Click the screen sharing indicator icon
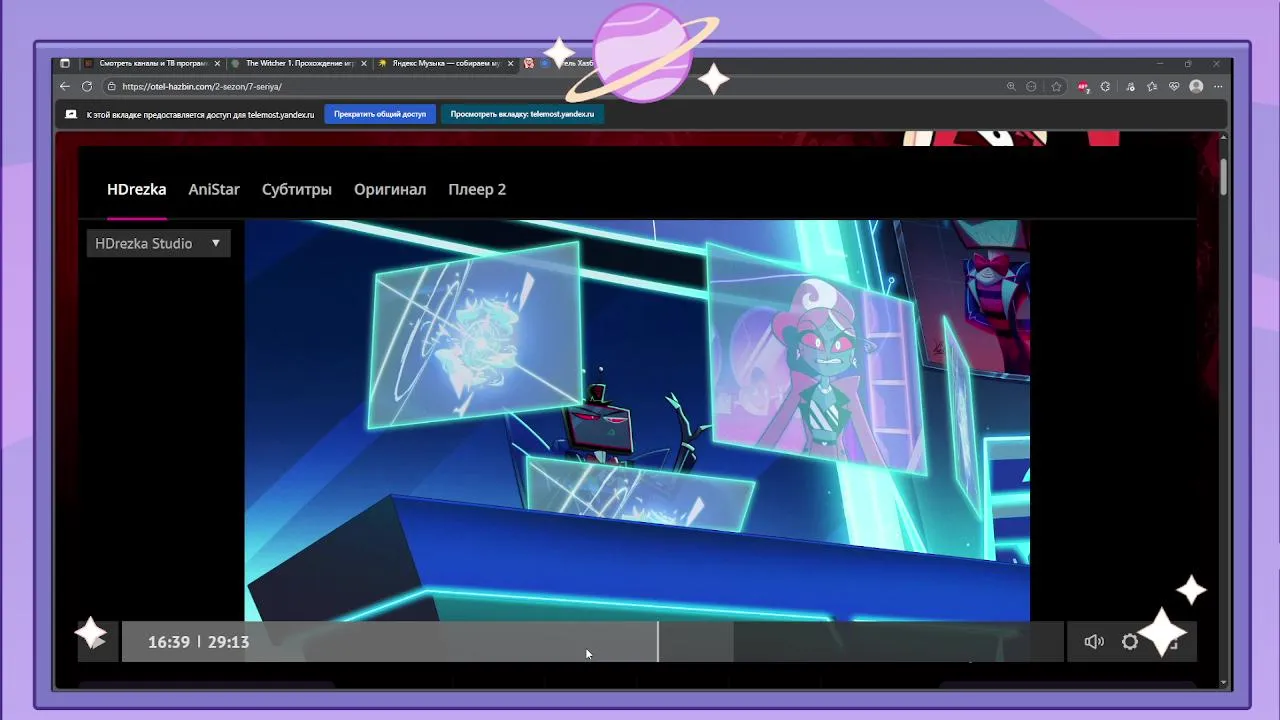Viewport: 1280px width, 720px height. pyautogui.click(x=71, y=114)
